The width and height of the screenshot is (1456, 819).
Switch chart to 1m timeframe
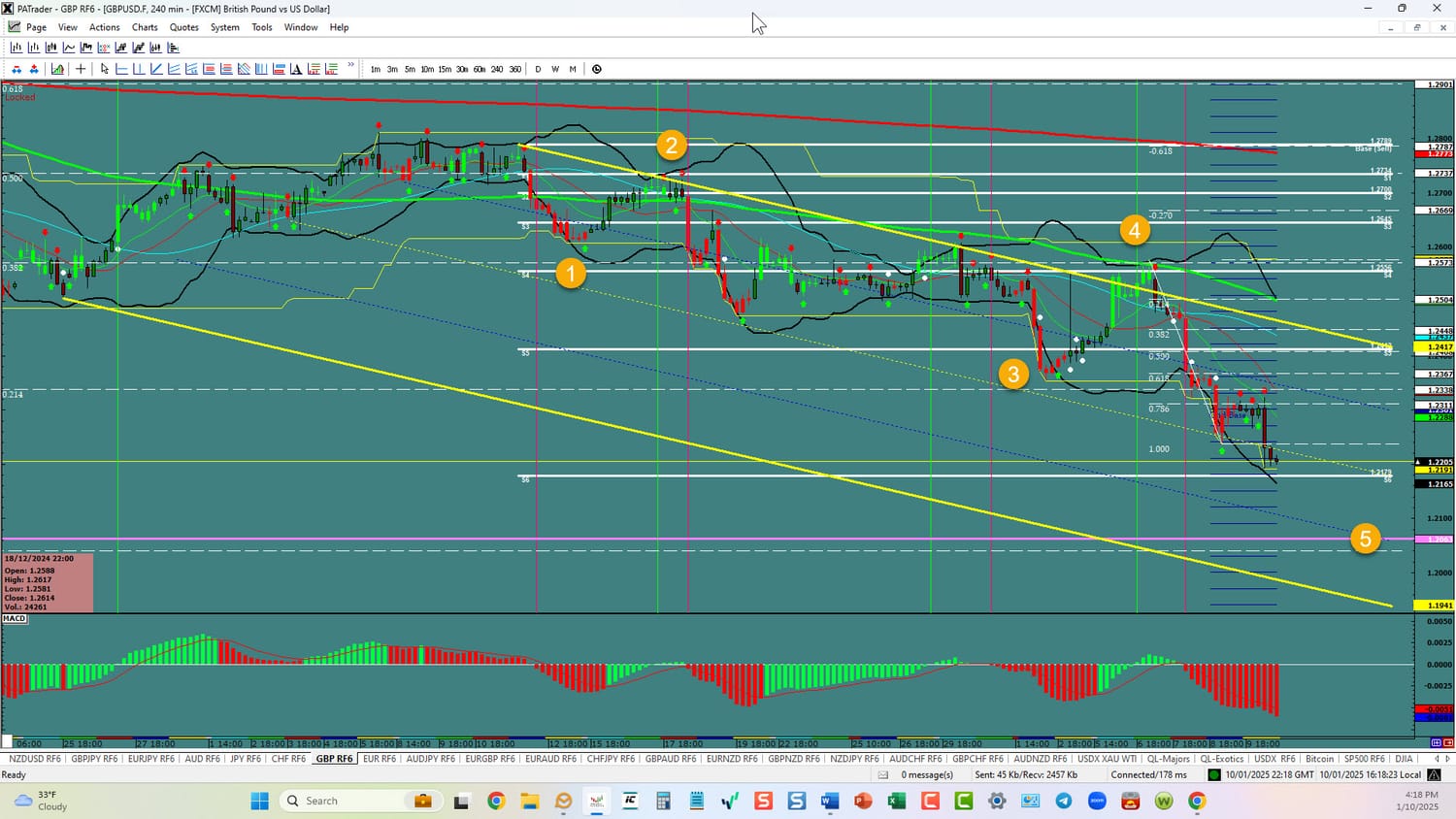click(x=376, y=69)
